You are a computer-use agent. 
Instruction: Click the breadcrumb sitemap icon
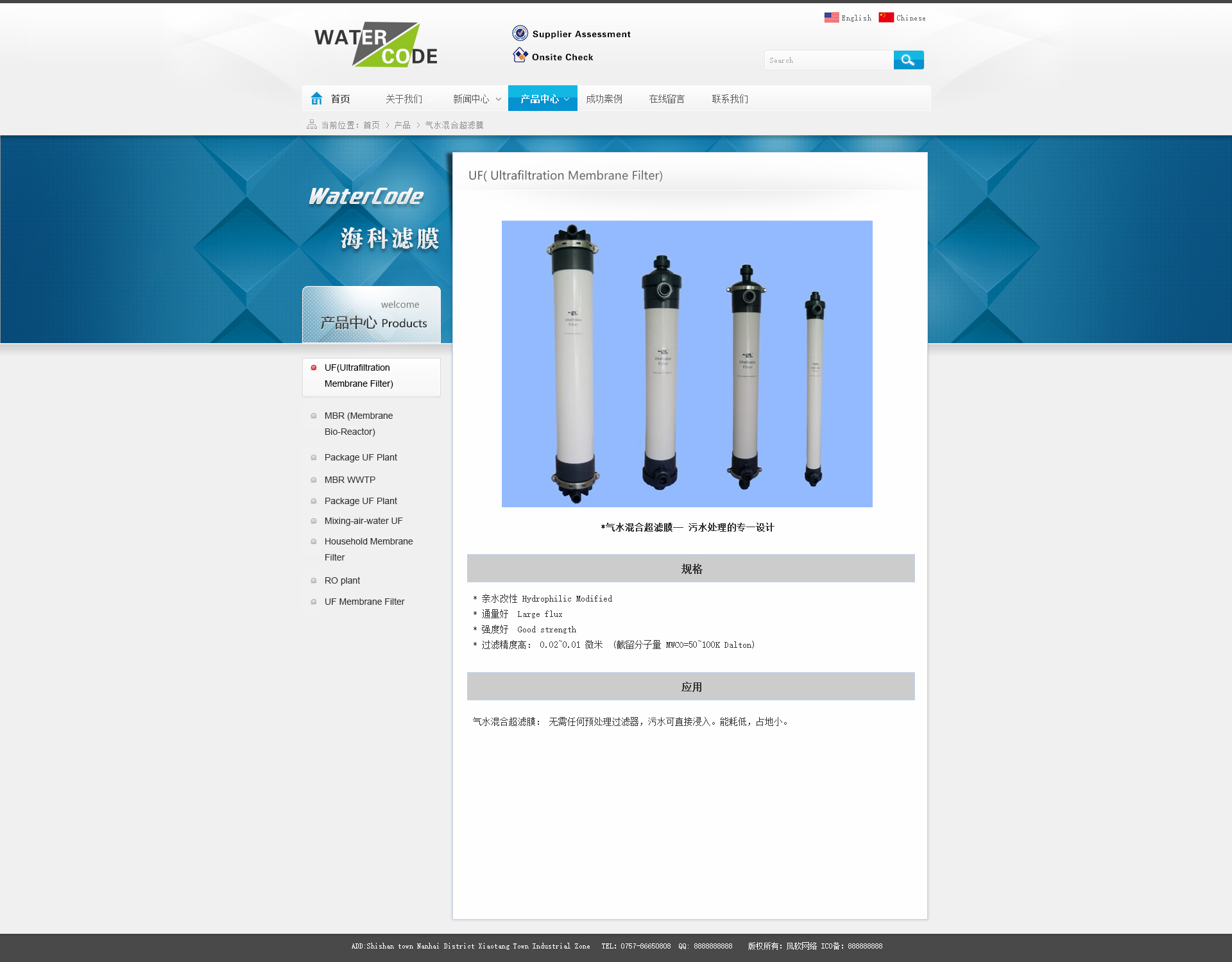[312, 124]
